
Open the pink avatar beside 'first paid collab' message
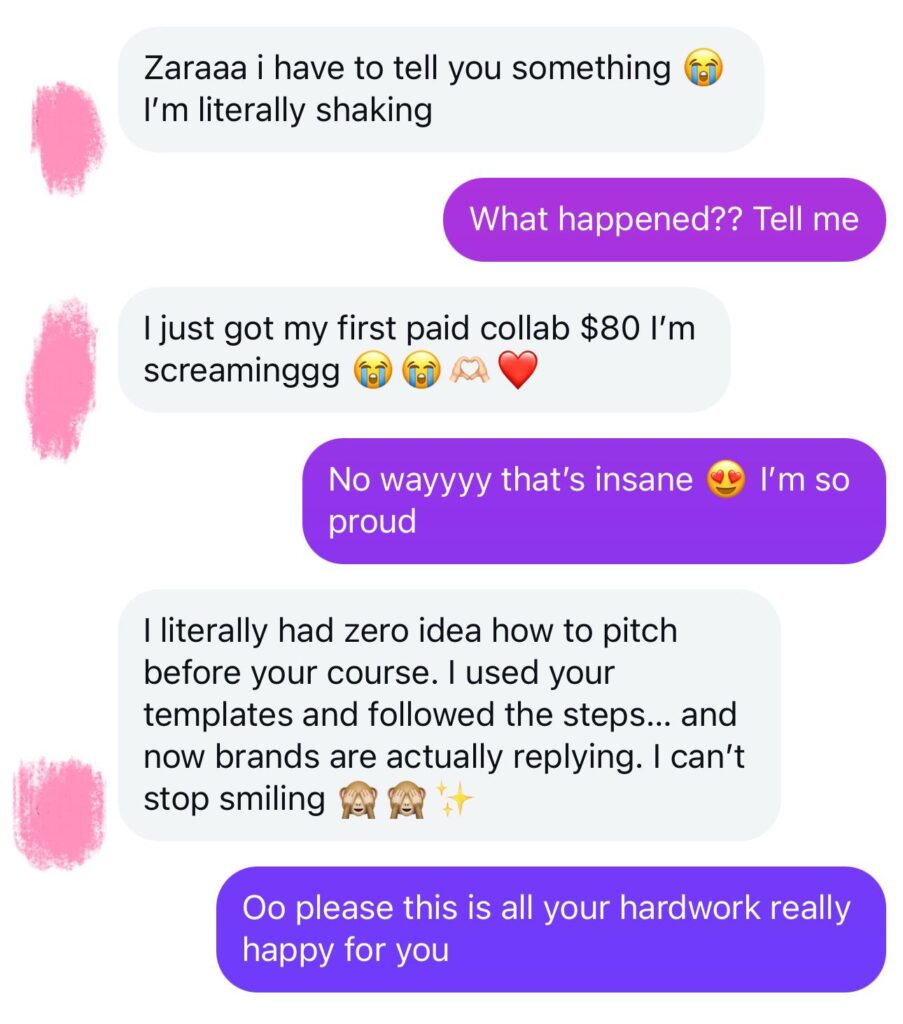point(59,380)
